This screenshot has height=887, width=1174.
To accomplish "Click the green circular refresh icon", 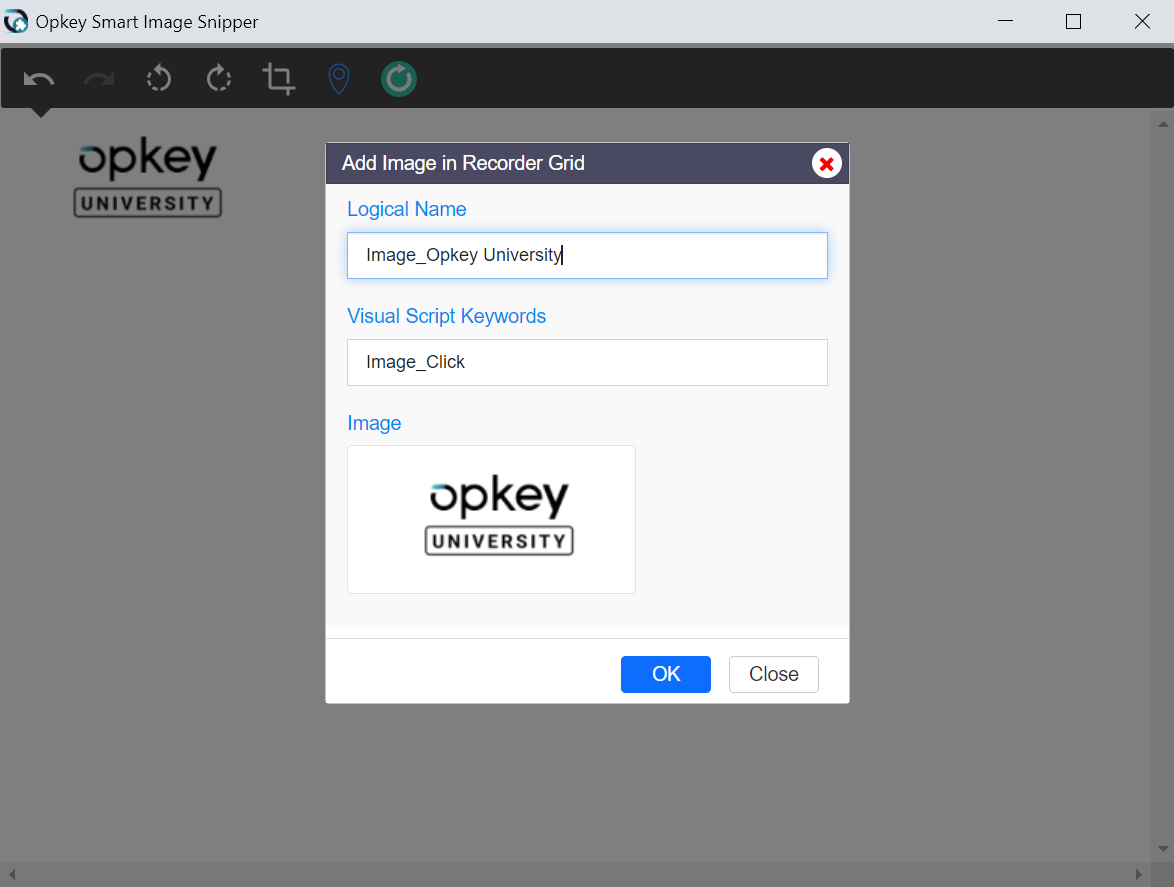I will (x=399, y=79).
